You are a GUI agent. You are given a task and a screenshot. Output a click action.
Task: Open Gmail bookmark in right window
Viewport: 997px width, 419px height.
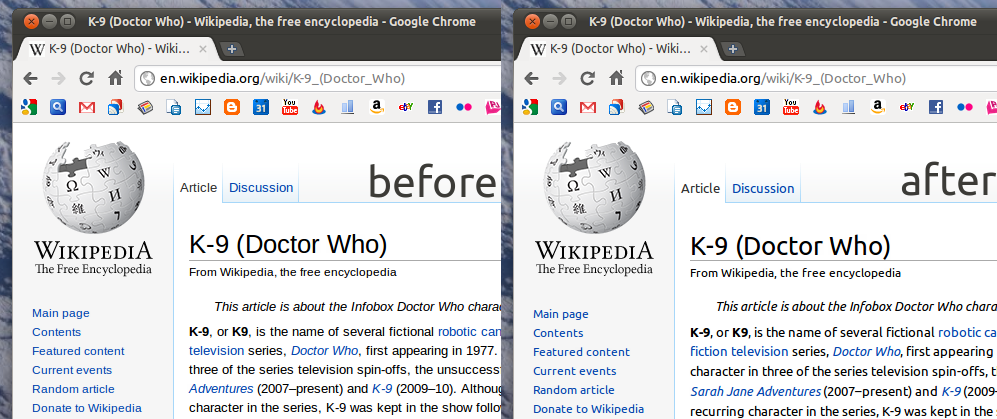[x=588, y=107]
